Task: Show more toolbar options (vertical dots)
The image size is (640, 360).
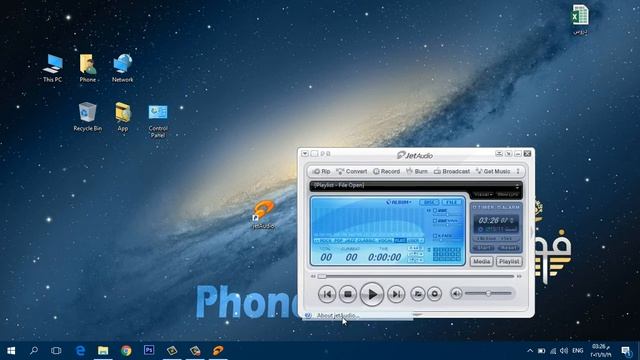Action: pos(518,171)
